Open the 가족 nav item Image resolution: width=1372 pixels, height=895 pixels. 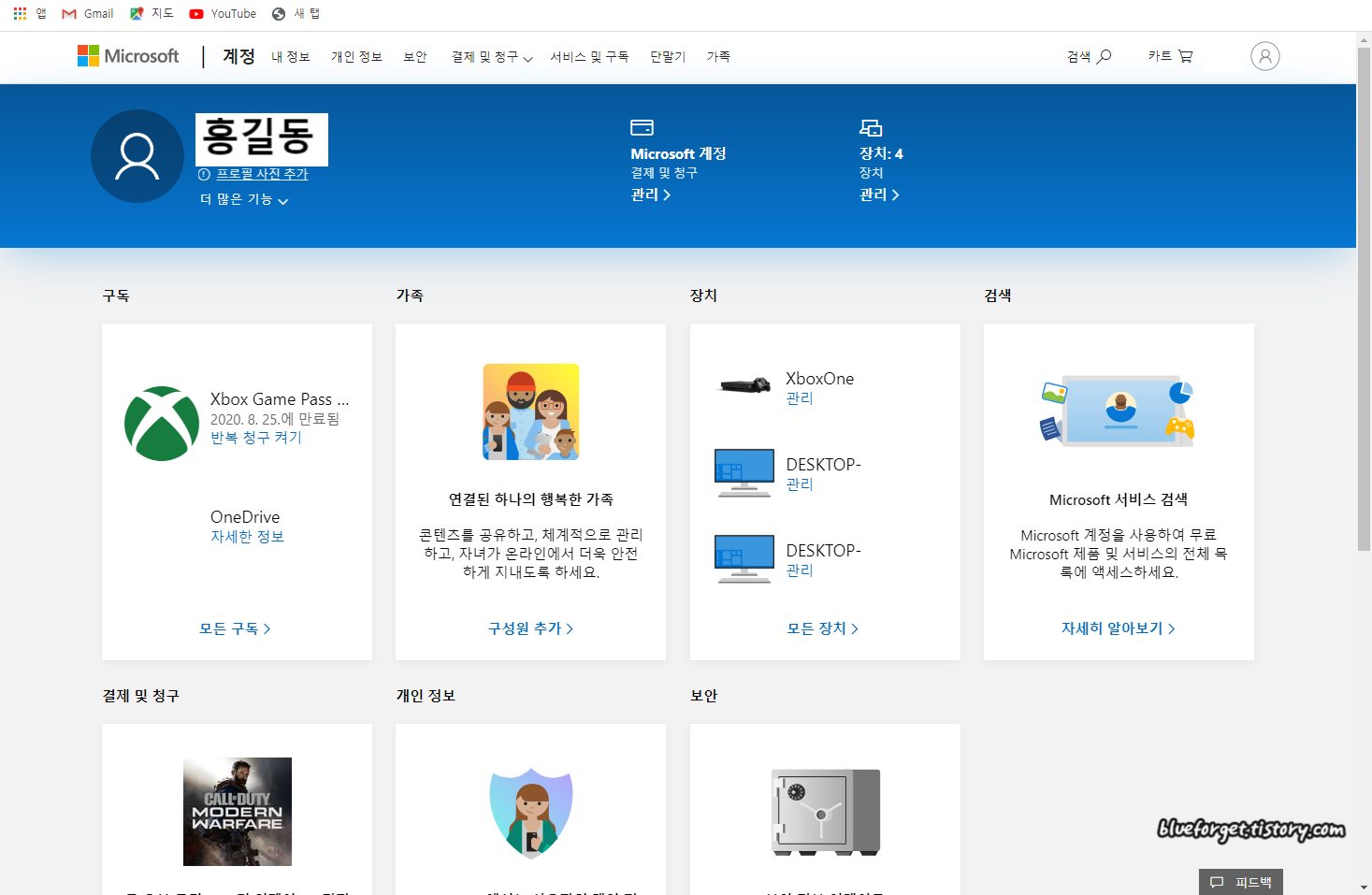[x=718, y=57]
